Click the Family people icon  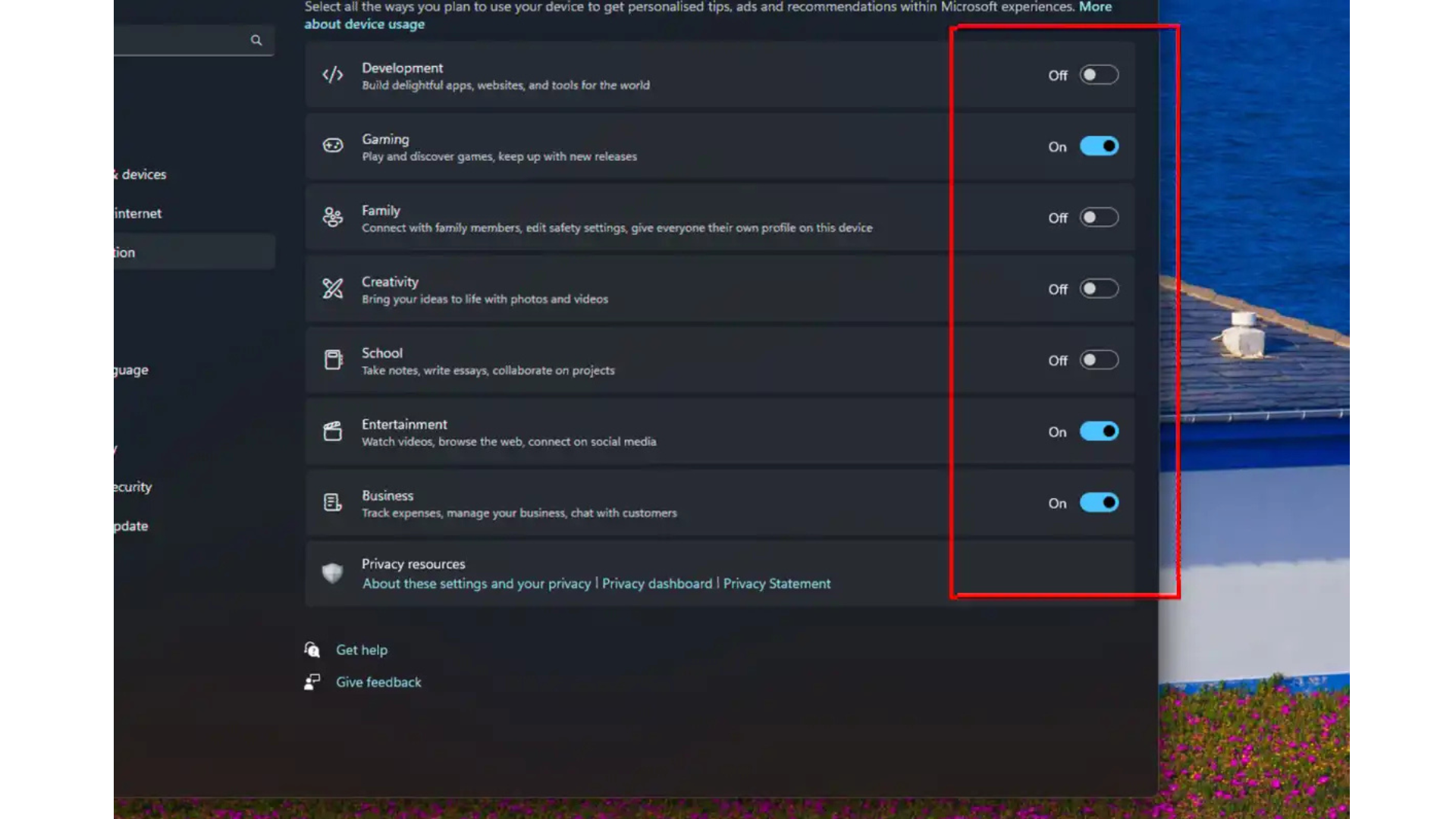(x=332, y=218)
